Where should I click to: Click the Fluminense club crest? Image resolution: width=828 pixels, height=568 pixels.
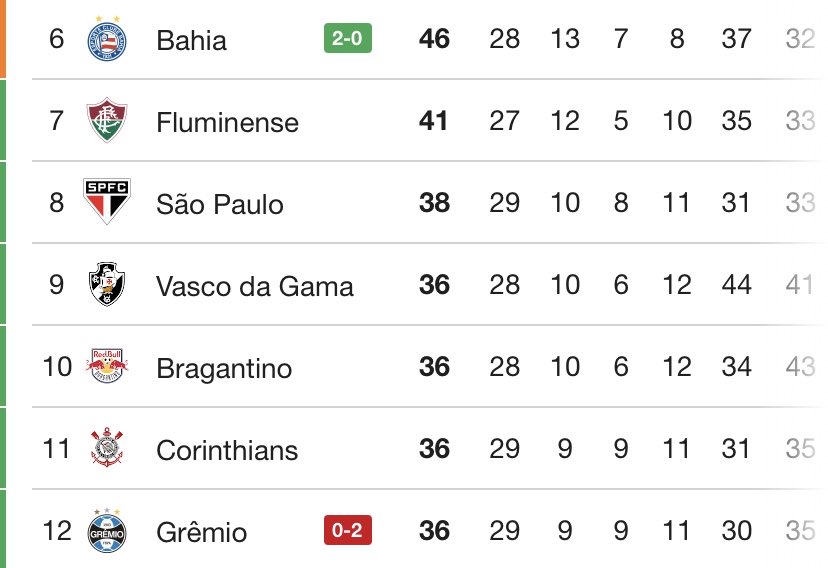(106, 121)
